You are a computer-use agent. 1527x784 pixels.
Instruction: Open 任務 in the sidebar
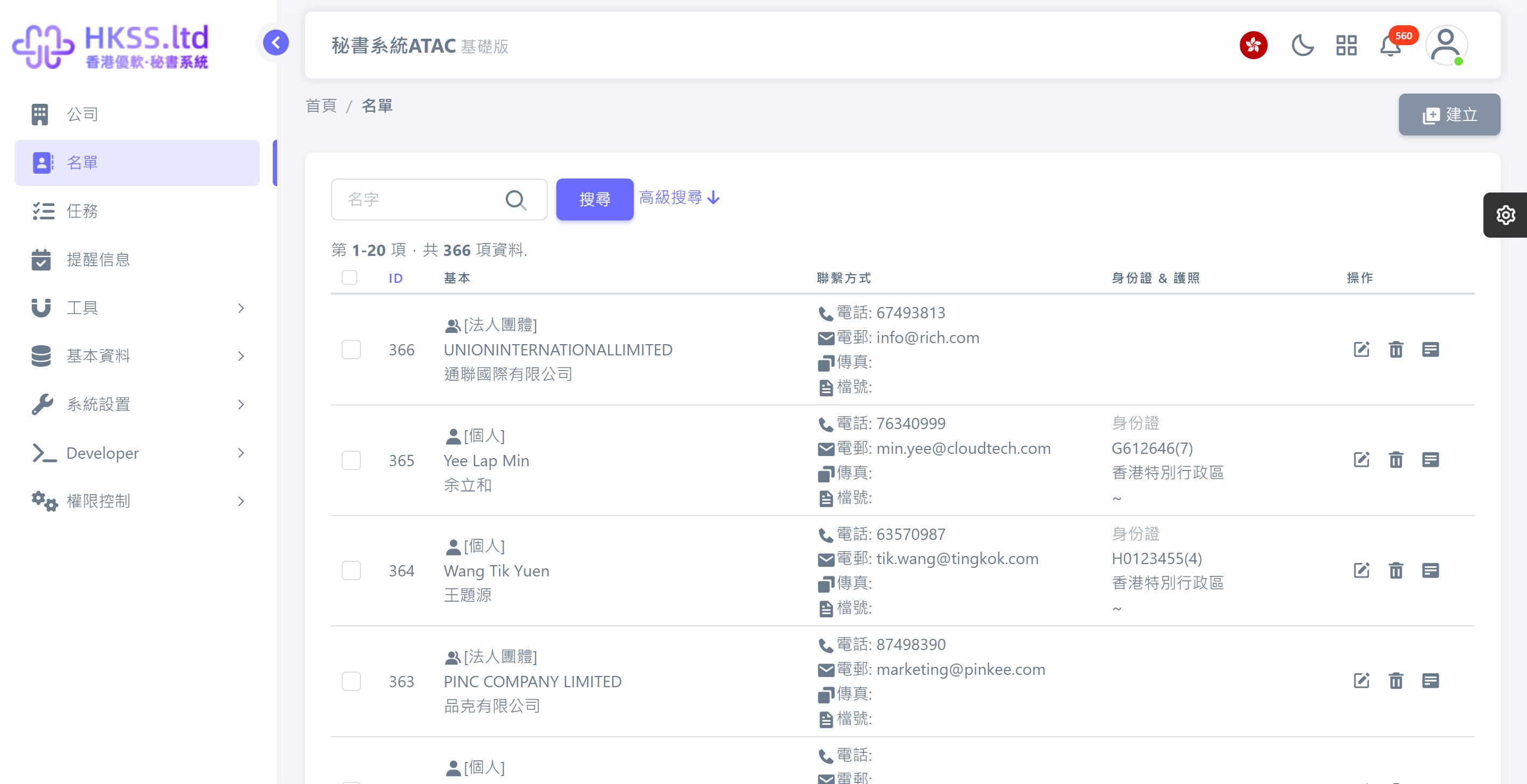pos(137,211)
